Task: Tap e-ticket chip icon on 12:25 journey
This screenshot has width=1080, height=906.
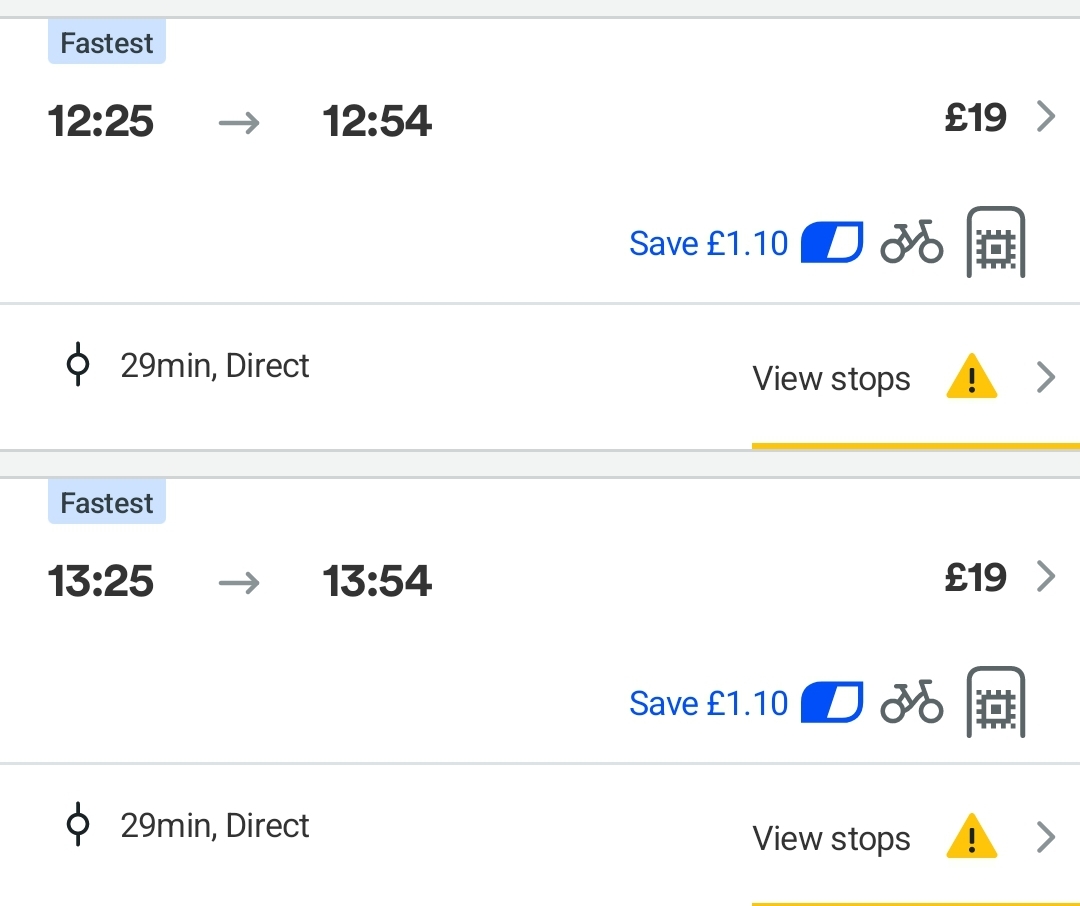Action: click(x=996, y=242)
